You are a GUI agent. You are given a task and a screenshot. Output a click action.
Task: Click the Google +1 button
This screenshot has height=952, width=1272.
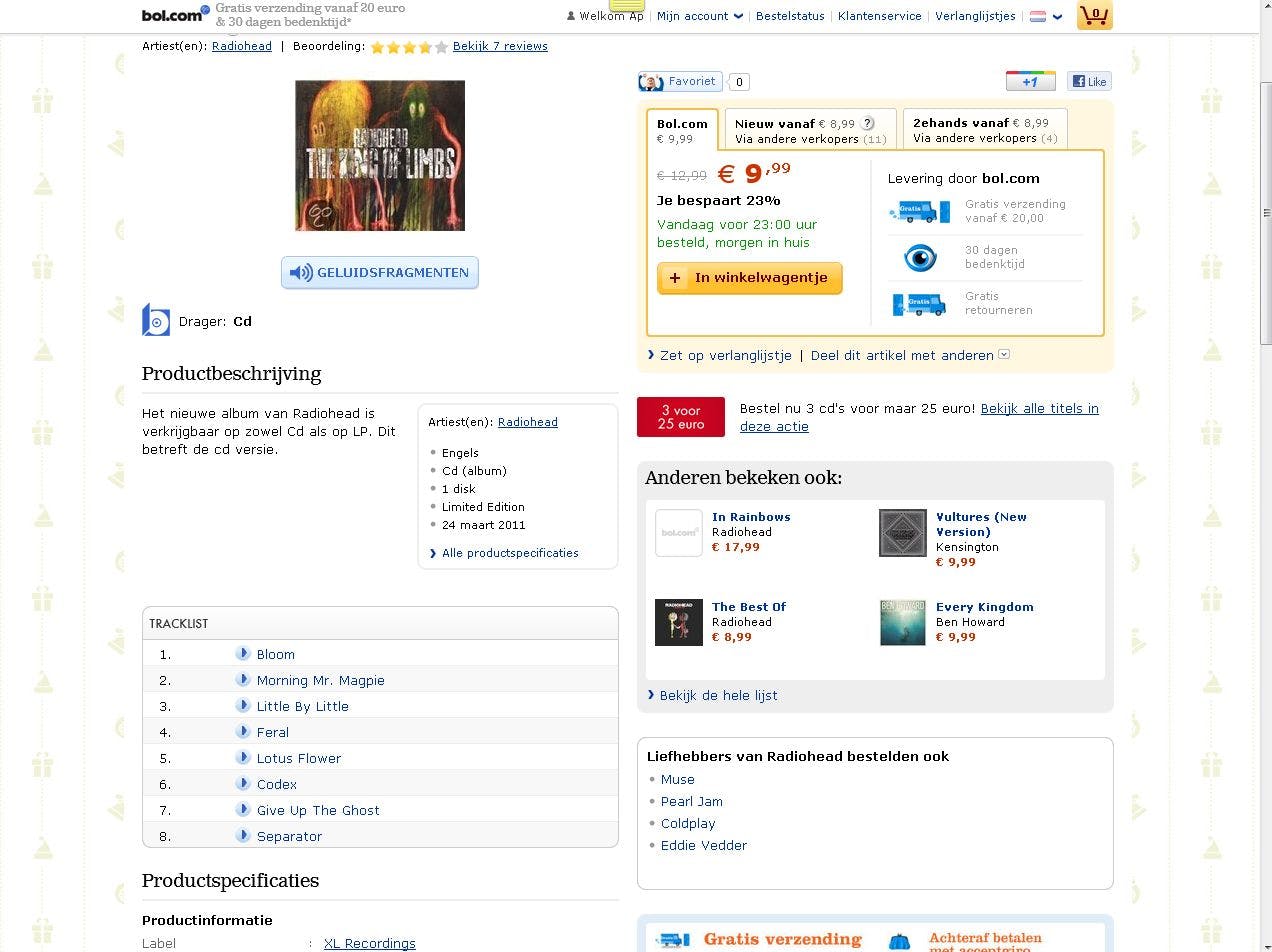pos(1030,82)
